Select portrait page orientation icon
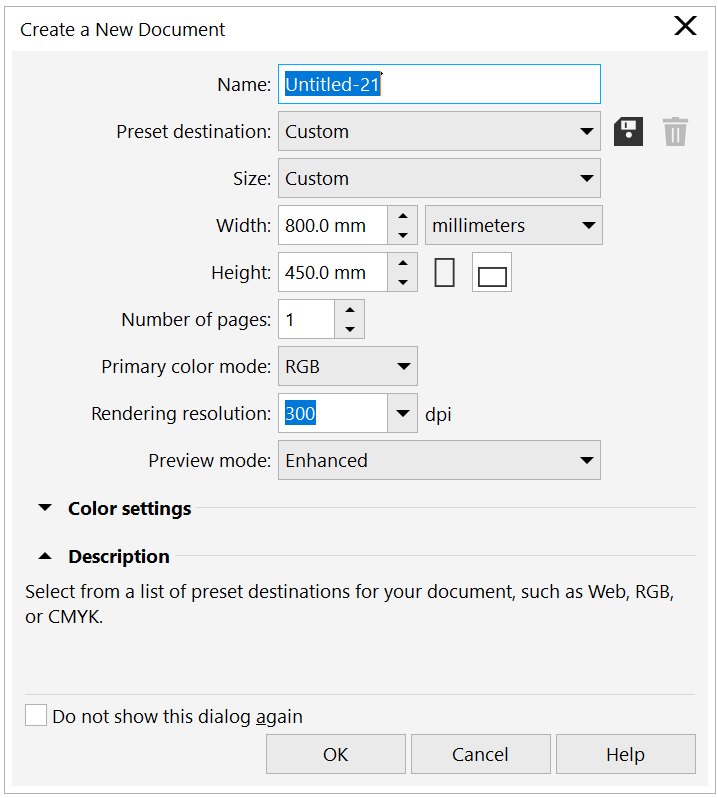The width and height of the screenshot is (718, 798). pos(445,272)
